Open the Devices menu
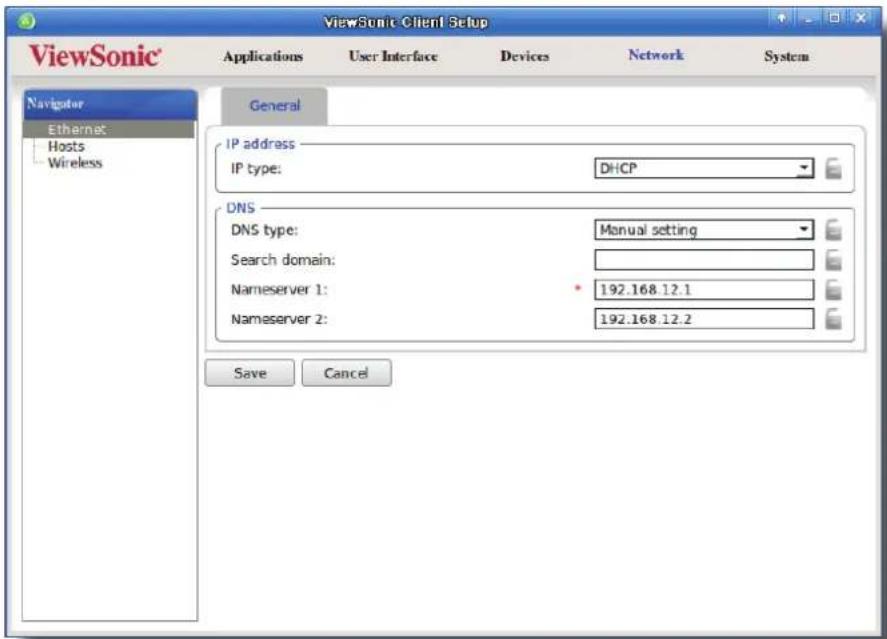The height and width of the screenshot is (639, 887). (x=524, y=57)
